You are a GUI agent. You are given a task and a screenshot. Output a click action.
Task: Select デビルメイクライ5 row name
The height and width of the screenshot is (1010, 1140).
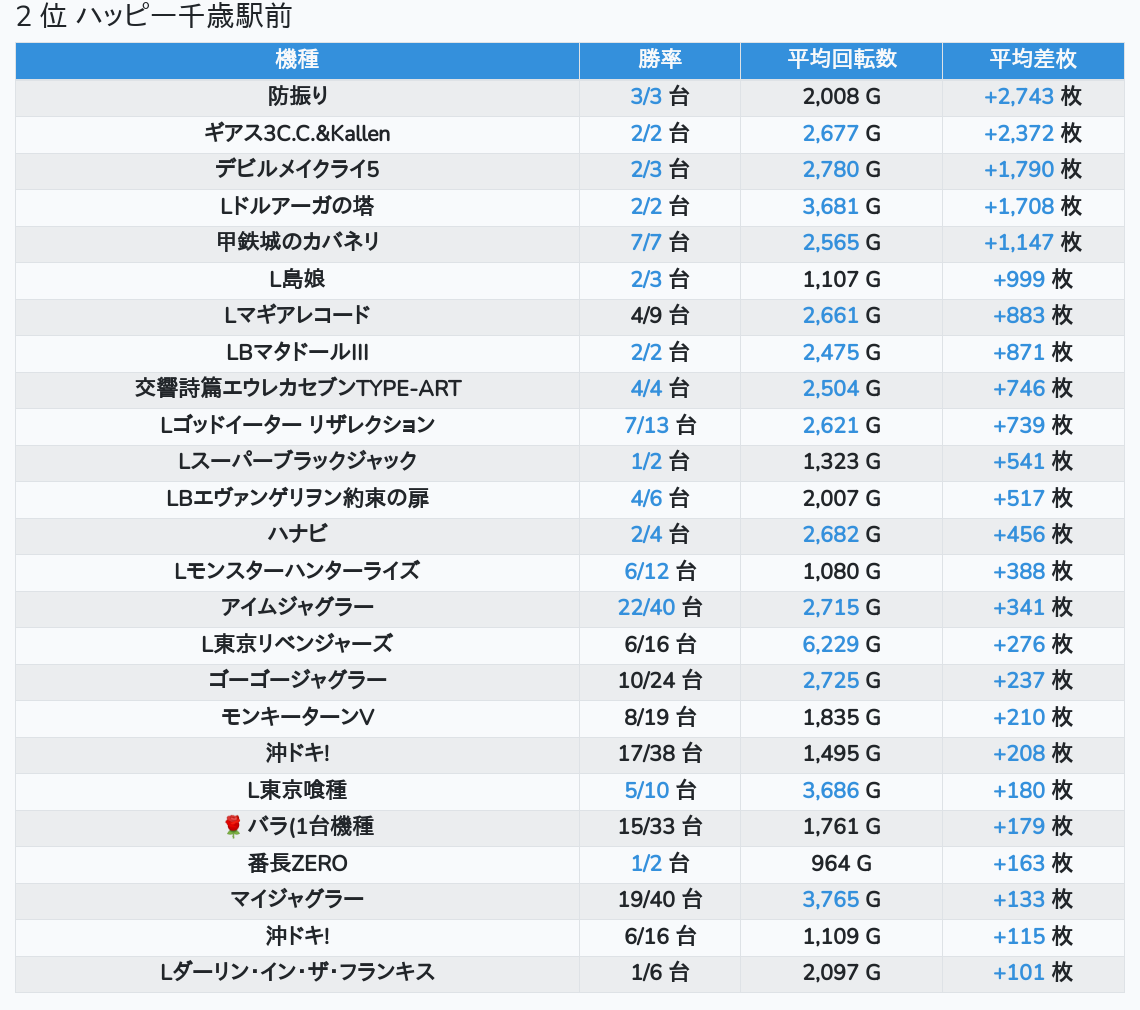297,169
